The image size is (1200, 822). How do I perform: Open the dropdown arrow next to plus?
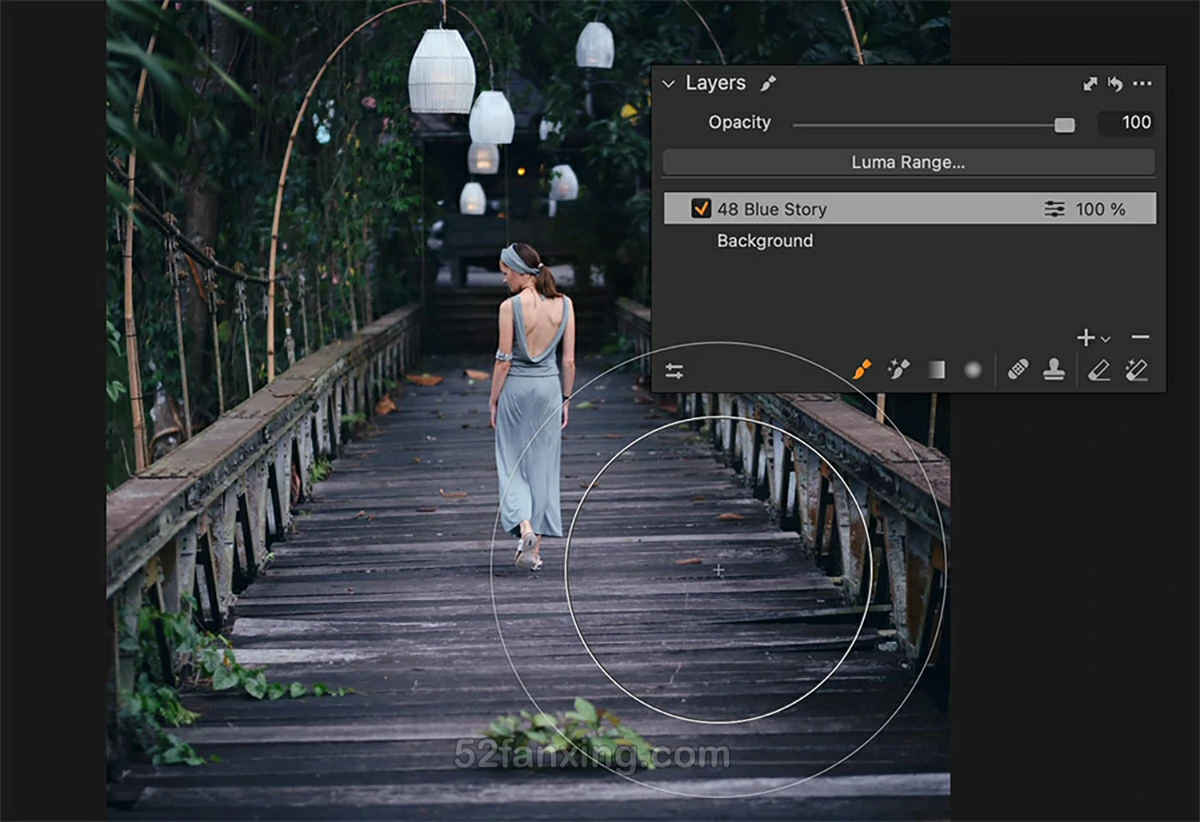click(x=1105, y=340)
